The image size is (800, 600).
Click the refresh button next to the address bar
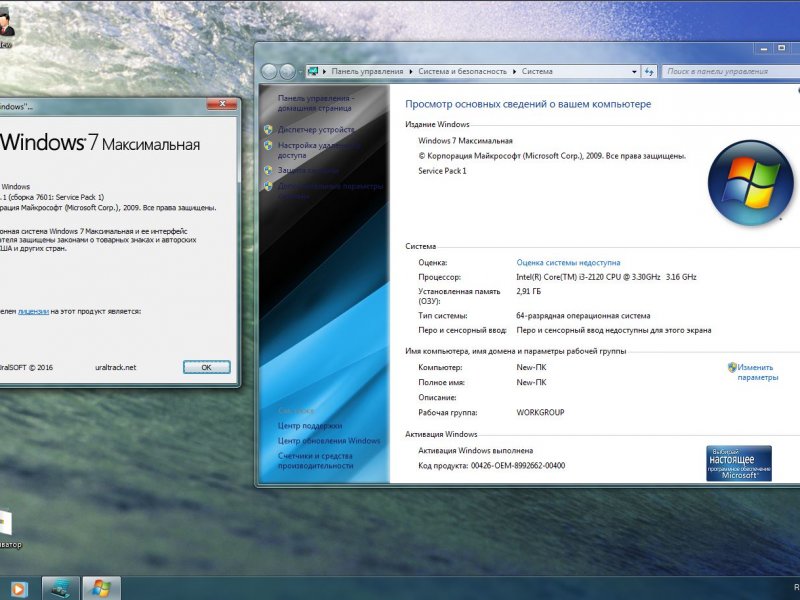point(648,71)
